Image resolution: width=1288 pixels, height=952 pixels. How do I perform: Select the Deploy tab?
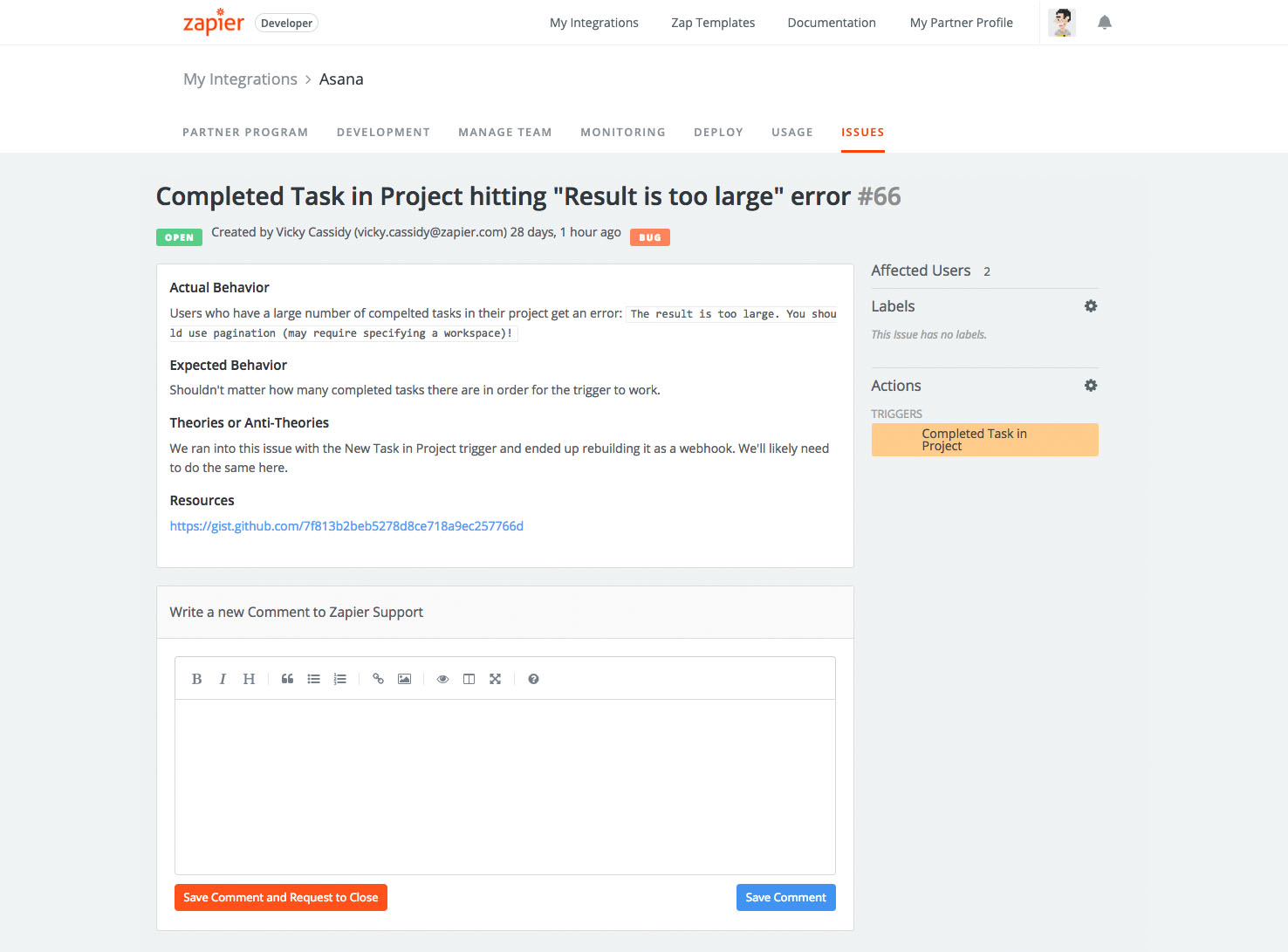[x=718, y=133]
